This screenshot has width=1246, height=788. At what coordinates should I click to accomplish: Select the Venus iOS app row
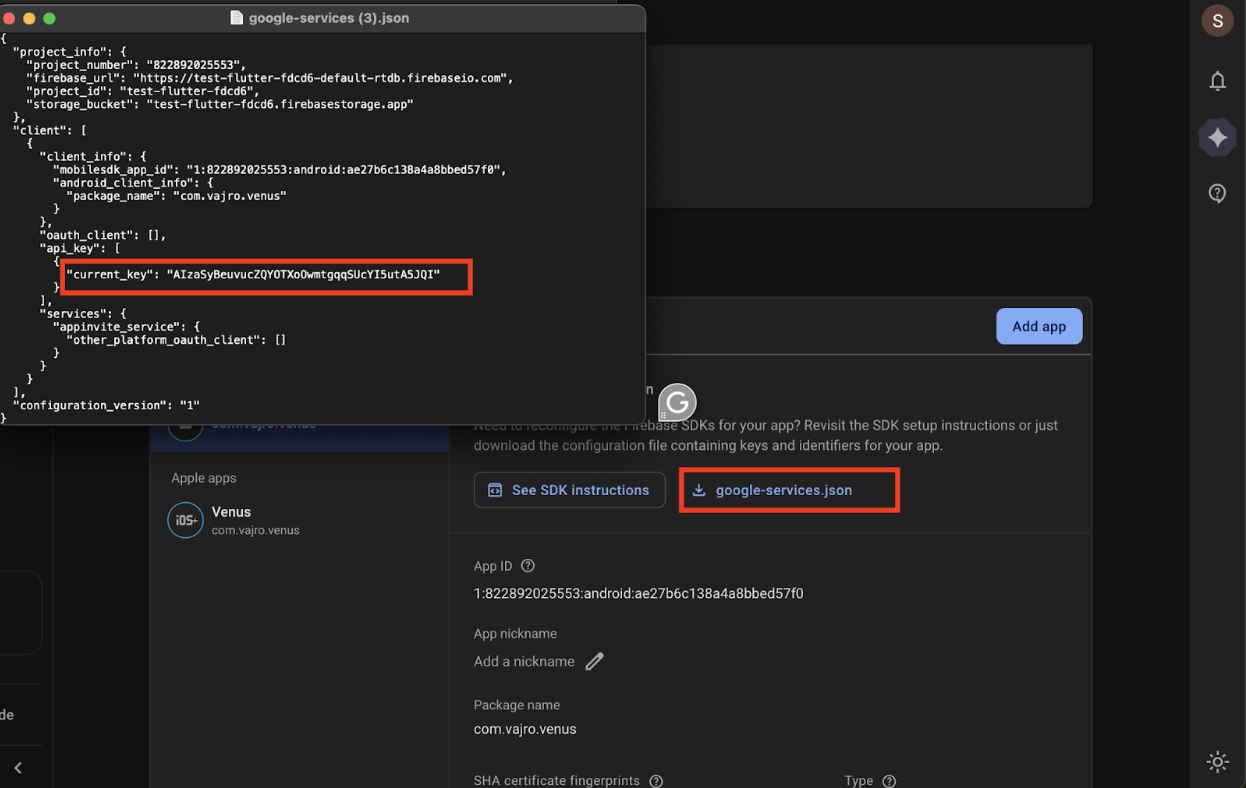[x=300, y=520]
